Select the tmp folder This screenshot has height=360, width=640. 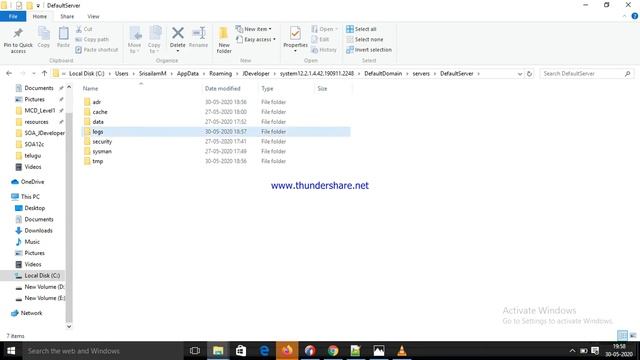click(98, 161)
